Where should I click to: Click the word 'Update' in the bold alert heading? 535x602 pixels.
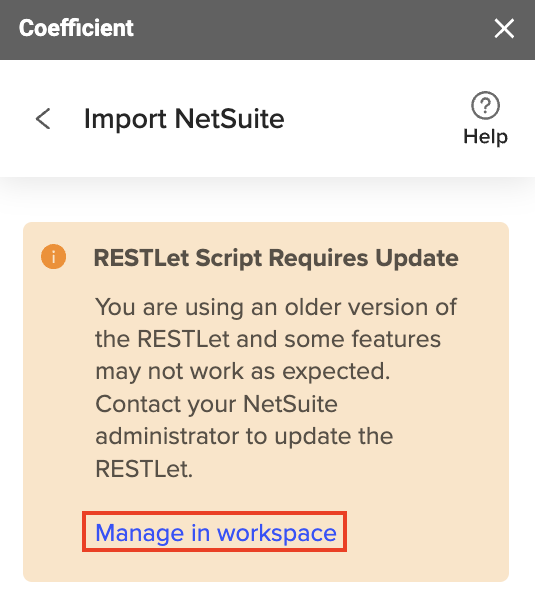tap(417, 258)
